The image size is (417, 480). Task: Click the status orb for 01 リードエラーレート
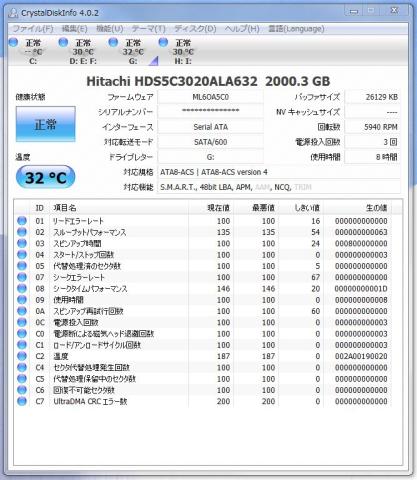click(x=22, y=221)
